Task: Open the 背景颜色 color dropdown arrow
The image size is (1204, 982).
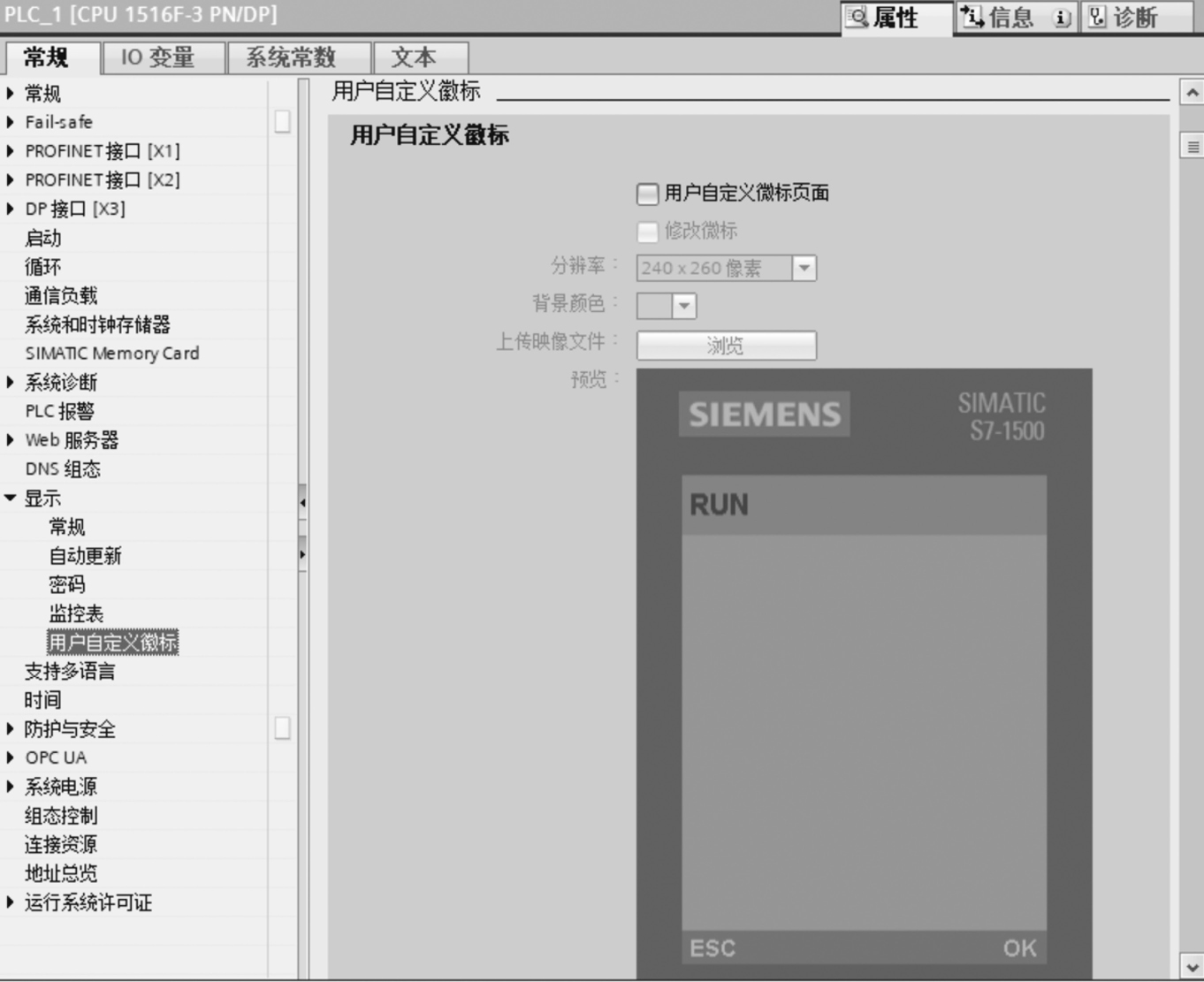Action: [x=683, y=306]
